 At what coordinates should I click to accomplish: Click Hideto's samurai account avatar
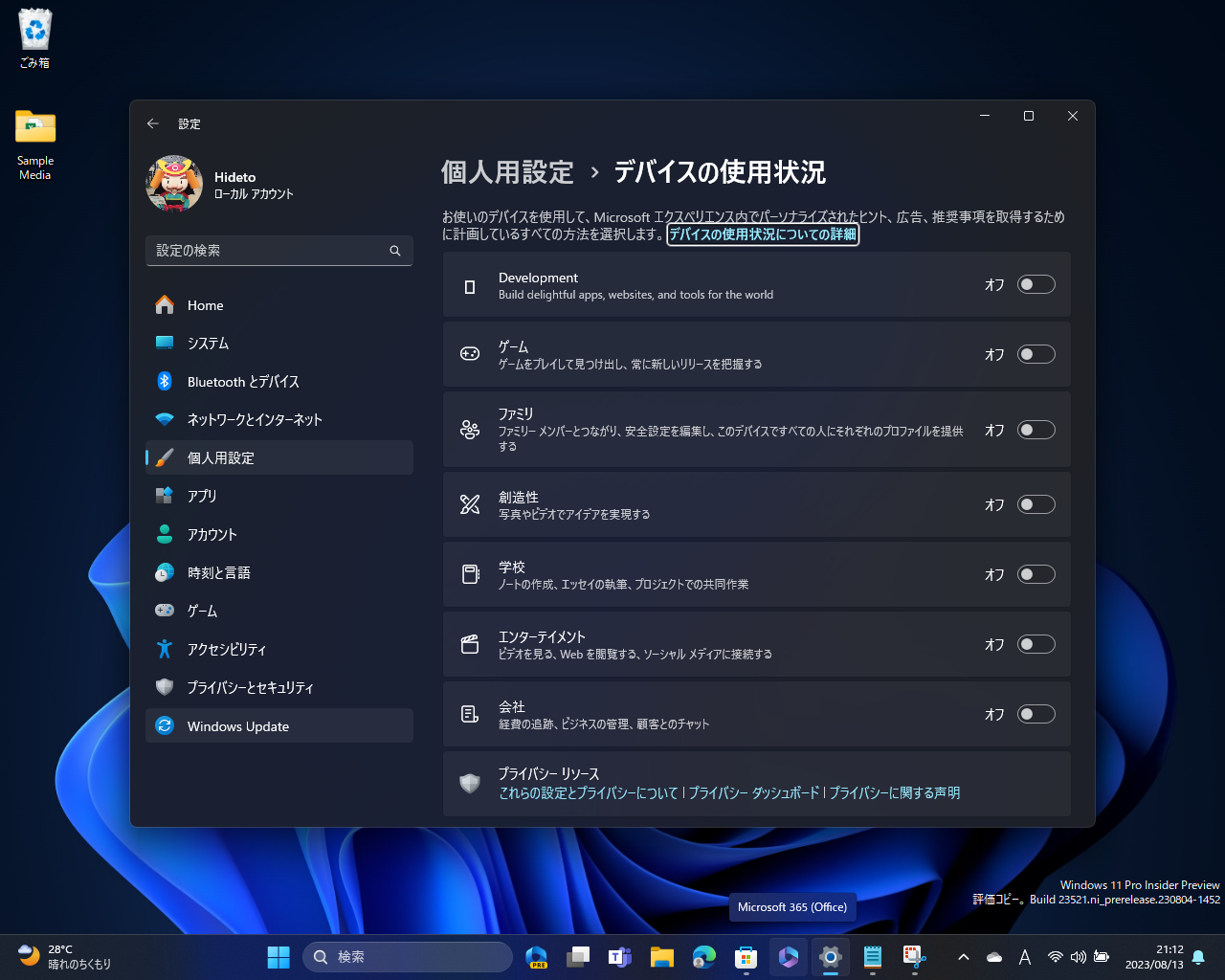coord(175,184)
